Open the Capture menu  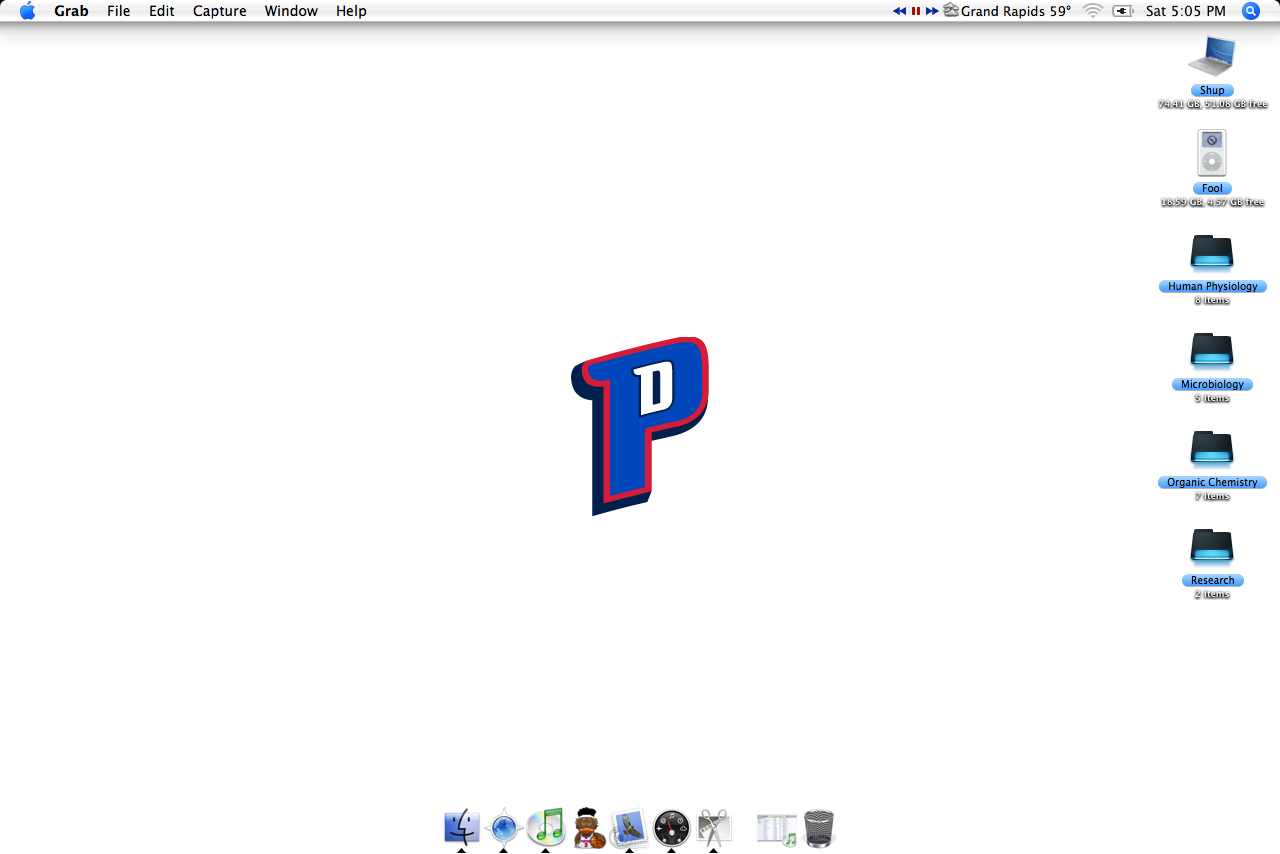pos(219,11)
